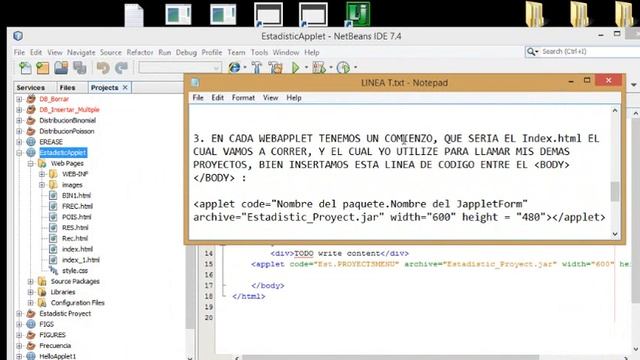Click the DB_Borrar project coffee-cup icon
The height and width of the screenshot is (360, 640).
tap(31, 99)
